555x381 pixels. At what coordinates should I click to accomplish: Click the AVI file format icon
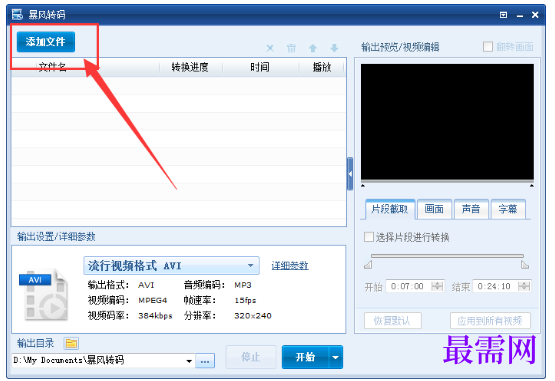pyautogui.click(x=44, y=294)
